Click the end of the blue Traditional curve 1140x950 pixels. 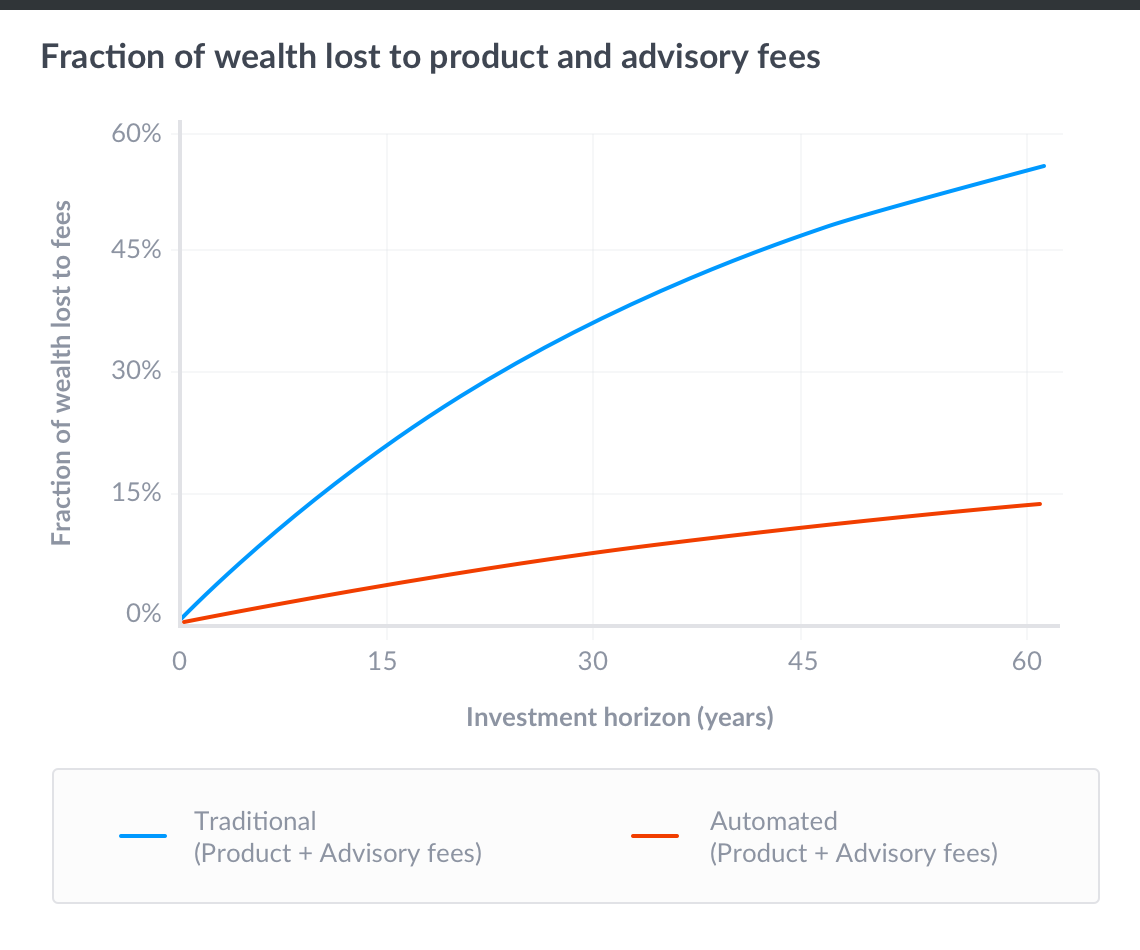coord(1043,166)
